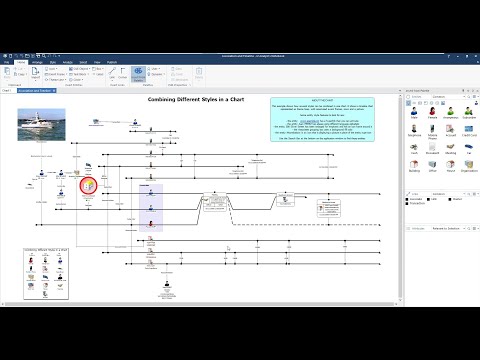Click the boat photo on the chart

[42, 125]
